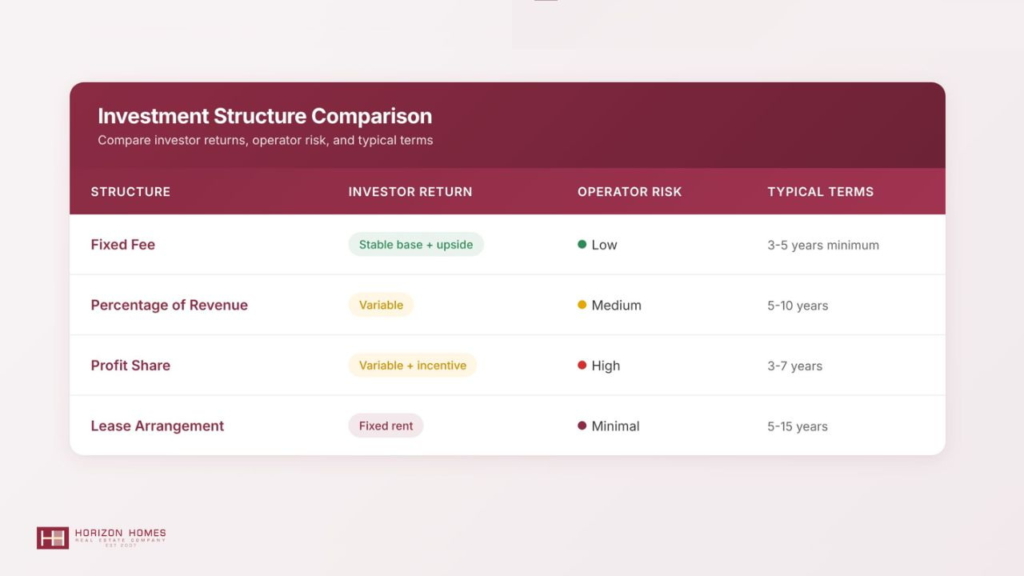This screenshot has height=576, width=1024.
Task: Click the Investment Structure Comparison title
Action: pos(265,116)
